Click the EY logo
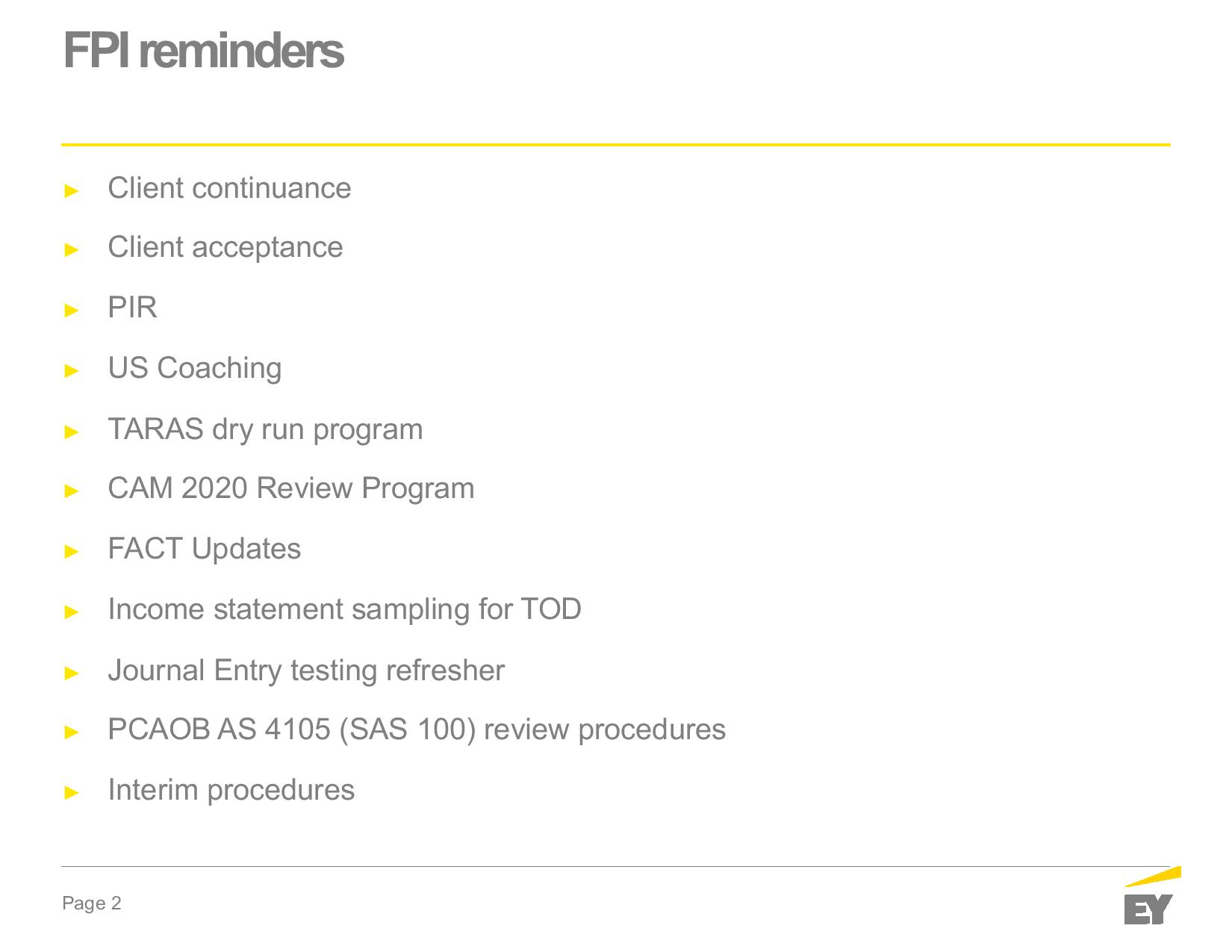1232x952 pixels. click(1151, 898)
